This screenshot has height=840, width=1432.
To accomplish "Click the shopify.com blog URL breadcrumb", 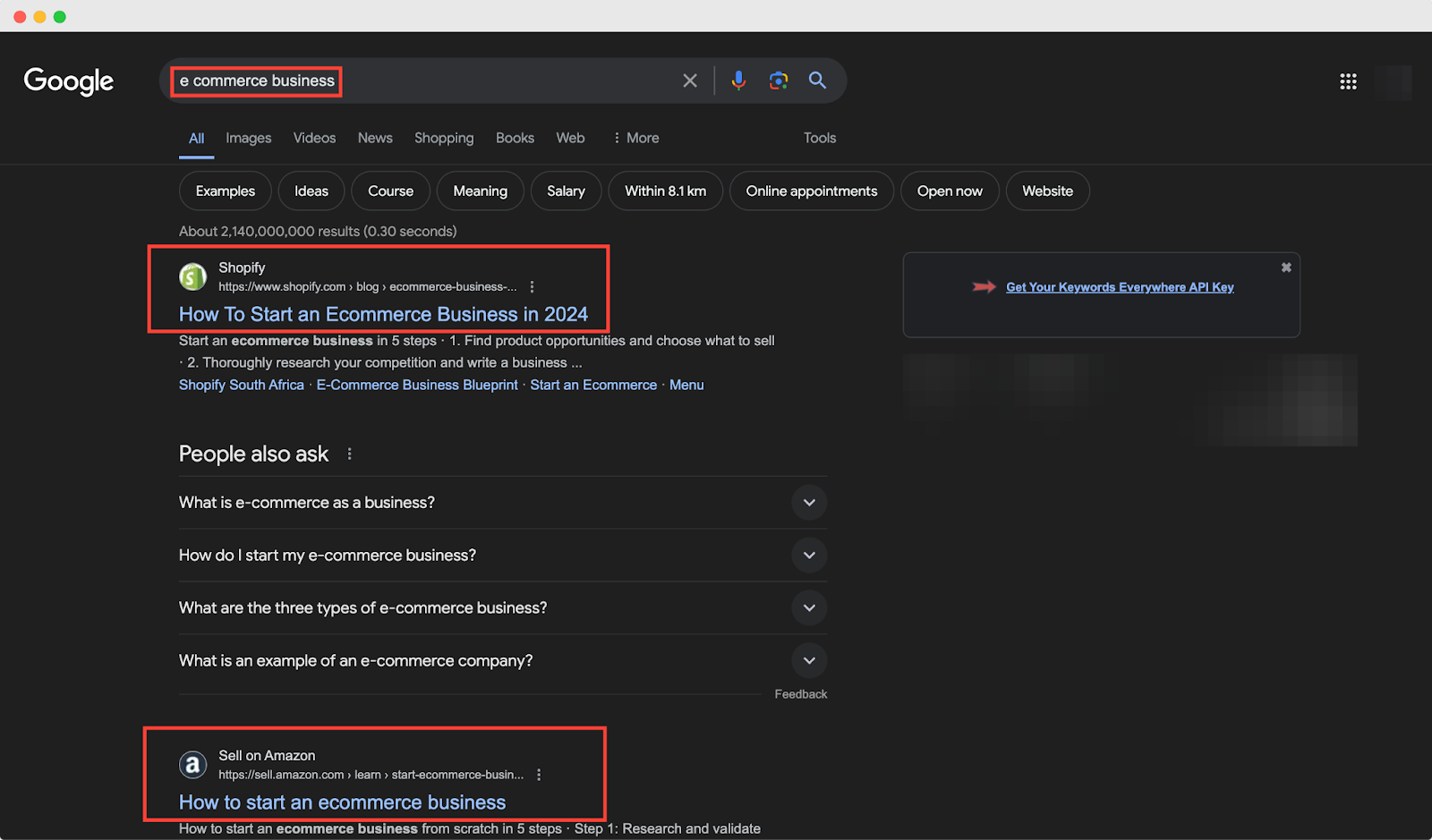I will 368,287.
